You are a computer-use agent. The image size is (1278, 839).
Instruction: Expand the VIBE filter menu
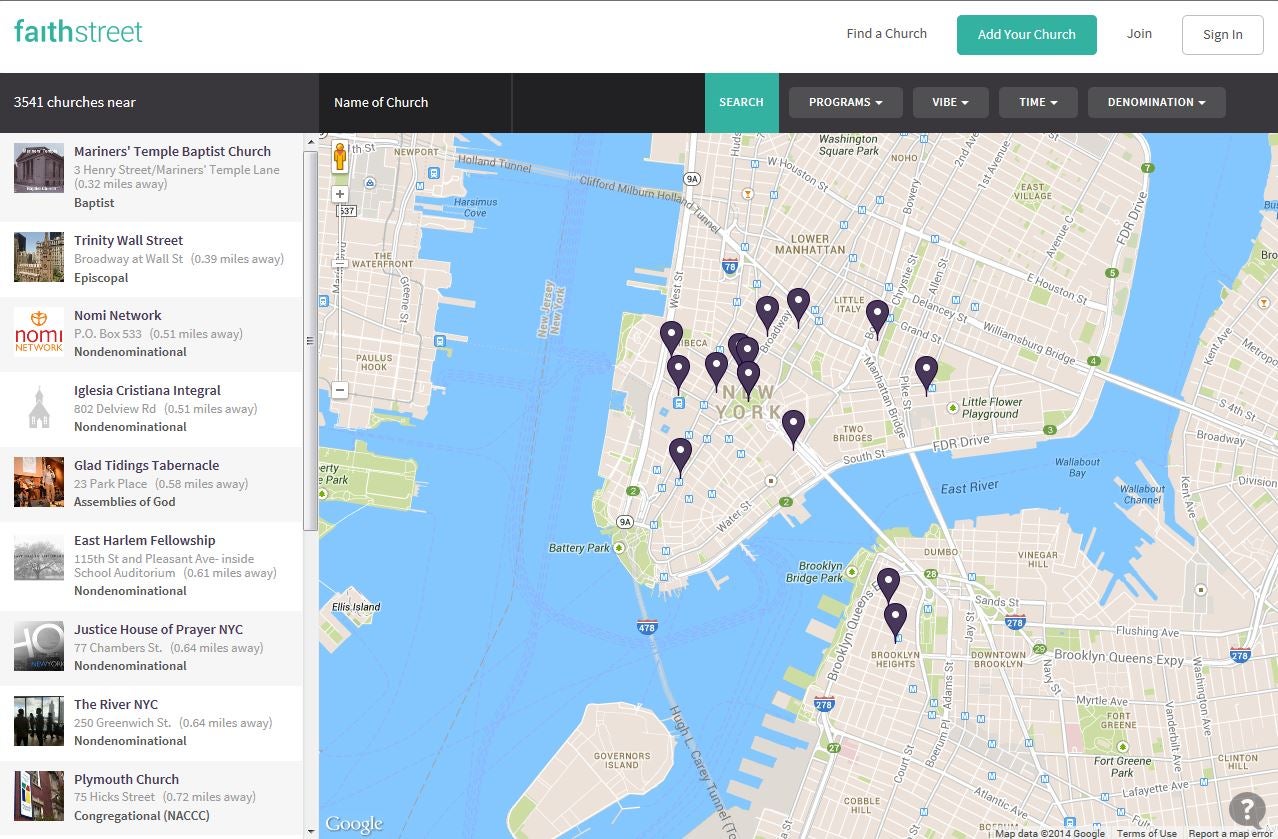(949, 101)
